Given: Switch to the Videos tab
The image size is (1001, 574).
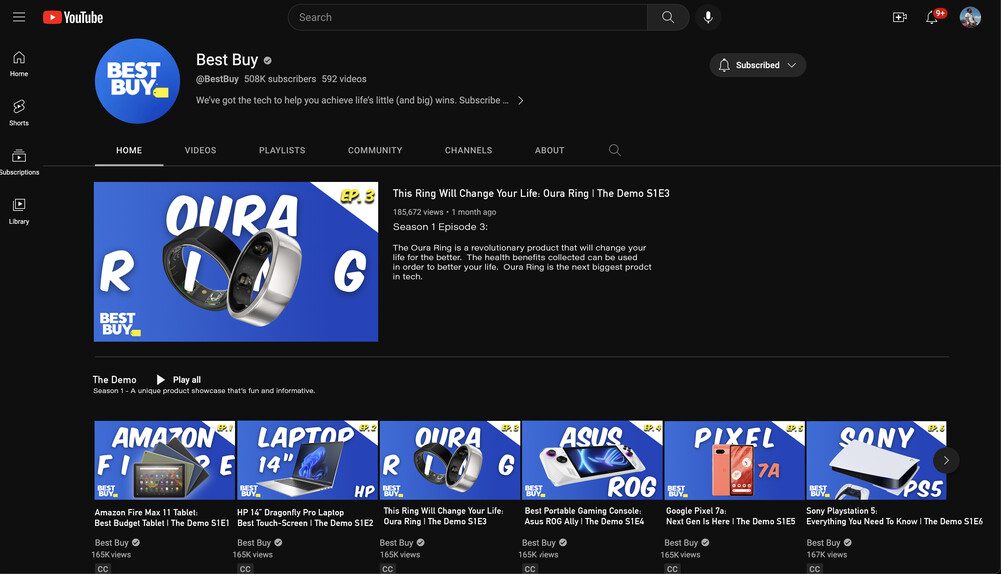Looking at the screenshot, I should coord(200,150).
